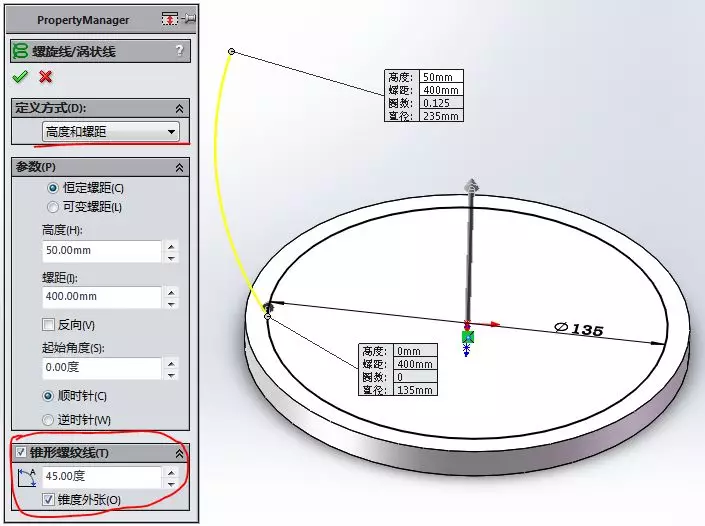705x526 pixels.
Task: Click the upper callout 直径 235mm value
Action: click(441, 116)
